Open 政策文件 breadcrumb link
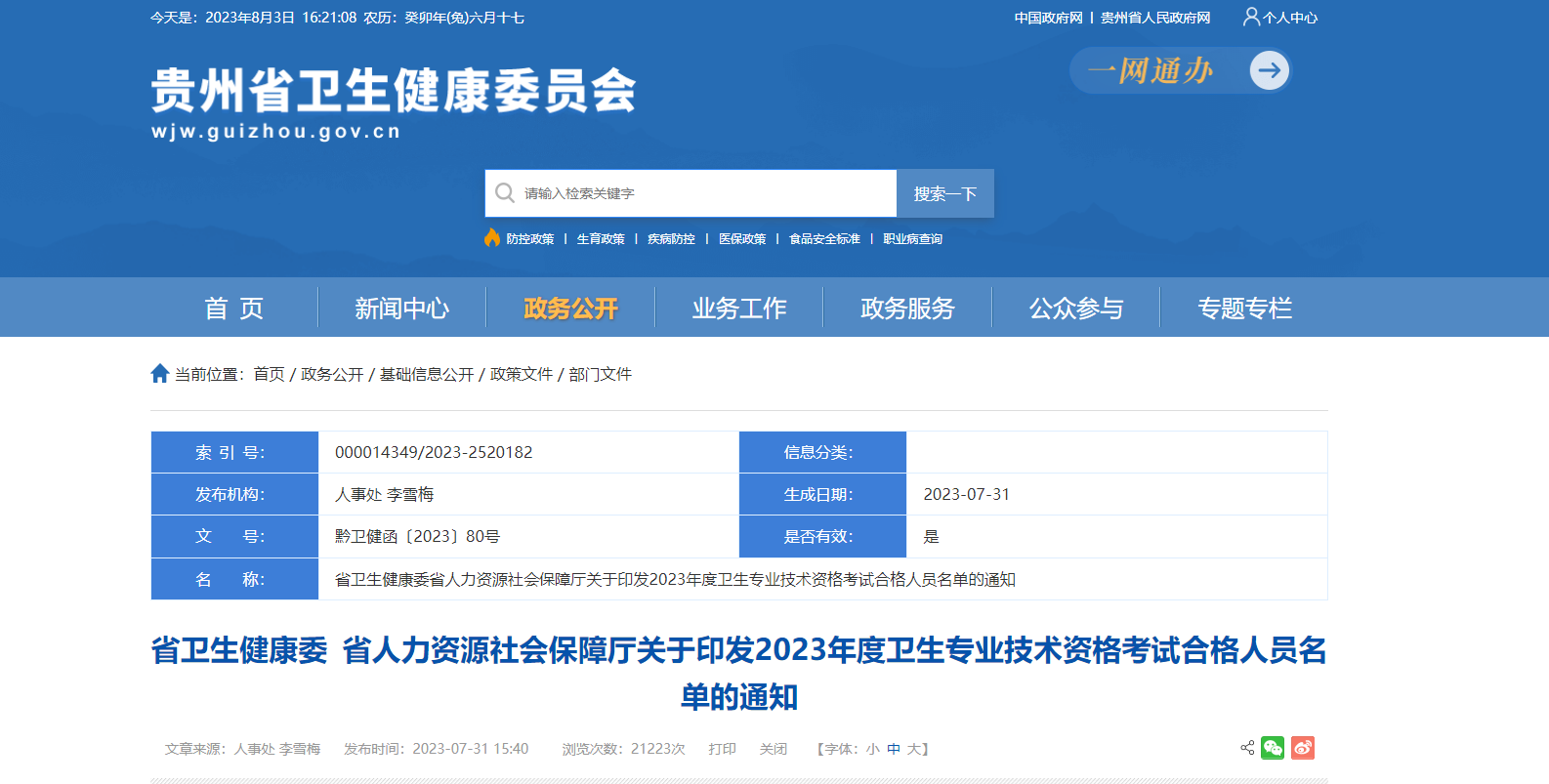 click(x=522, y=374)
